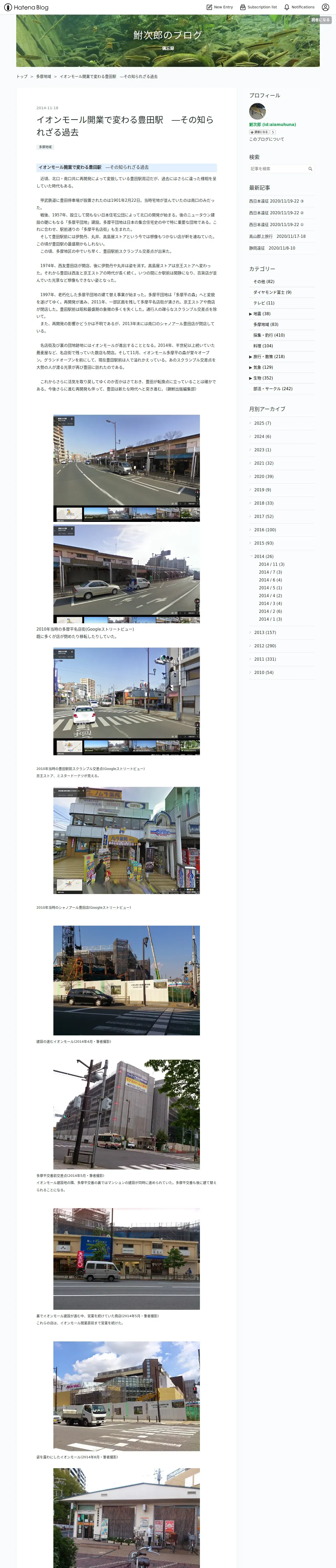Open category 料理 (104)
The image size is (336, 1568).
264,346
